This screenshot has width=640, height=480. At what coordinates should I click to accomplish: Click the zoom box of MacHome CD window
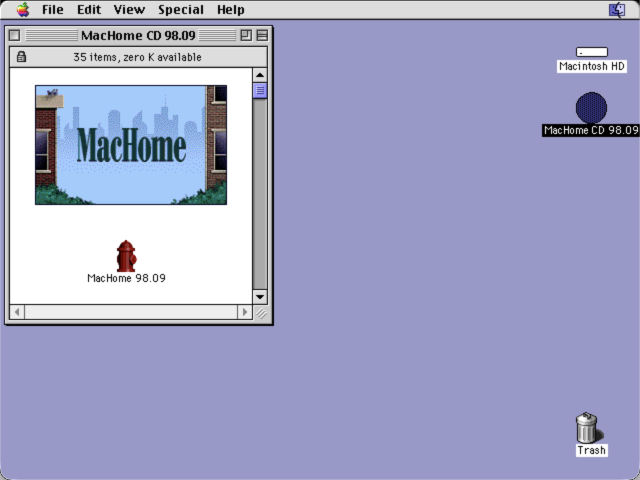coord(246,36)
